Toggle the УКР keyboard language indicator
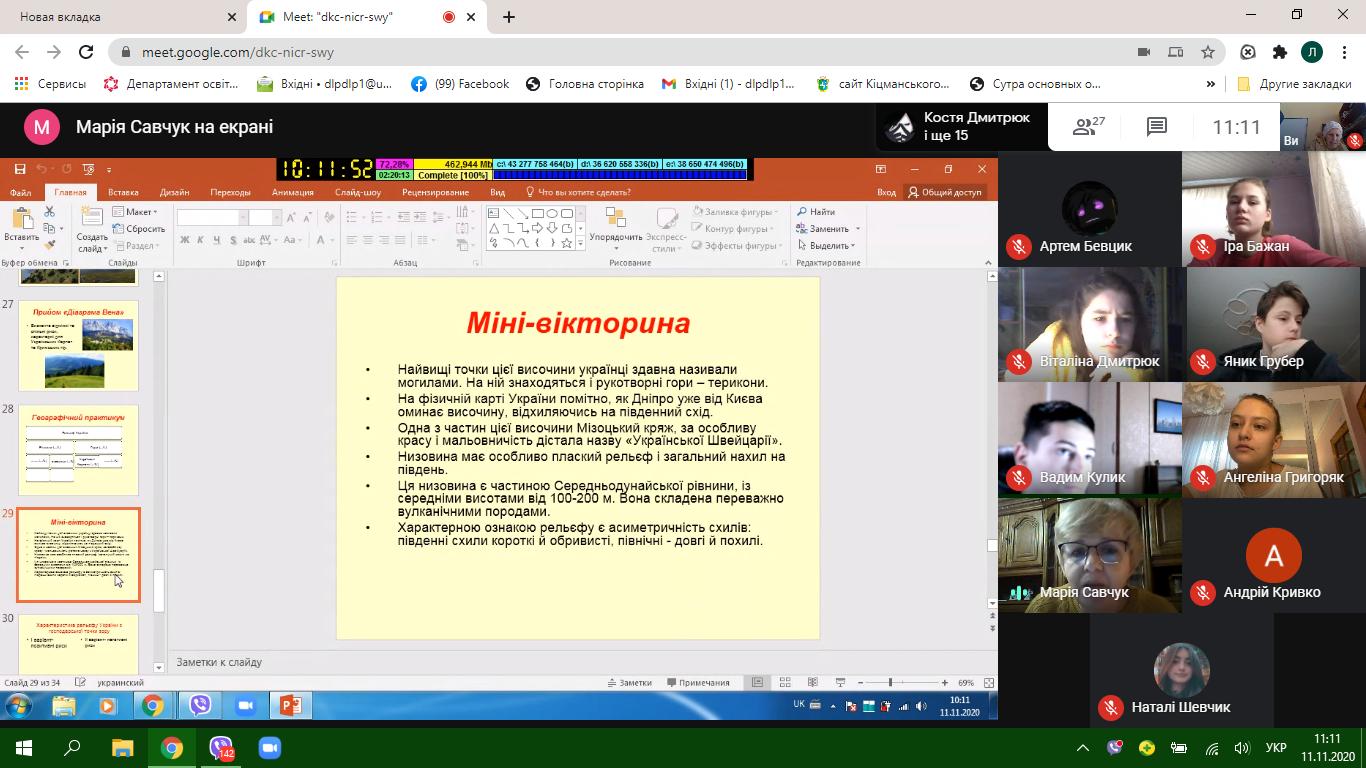The width and height of the screenshot is (1366, 768). [1275, 748]
